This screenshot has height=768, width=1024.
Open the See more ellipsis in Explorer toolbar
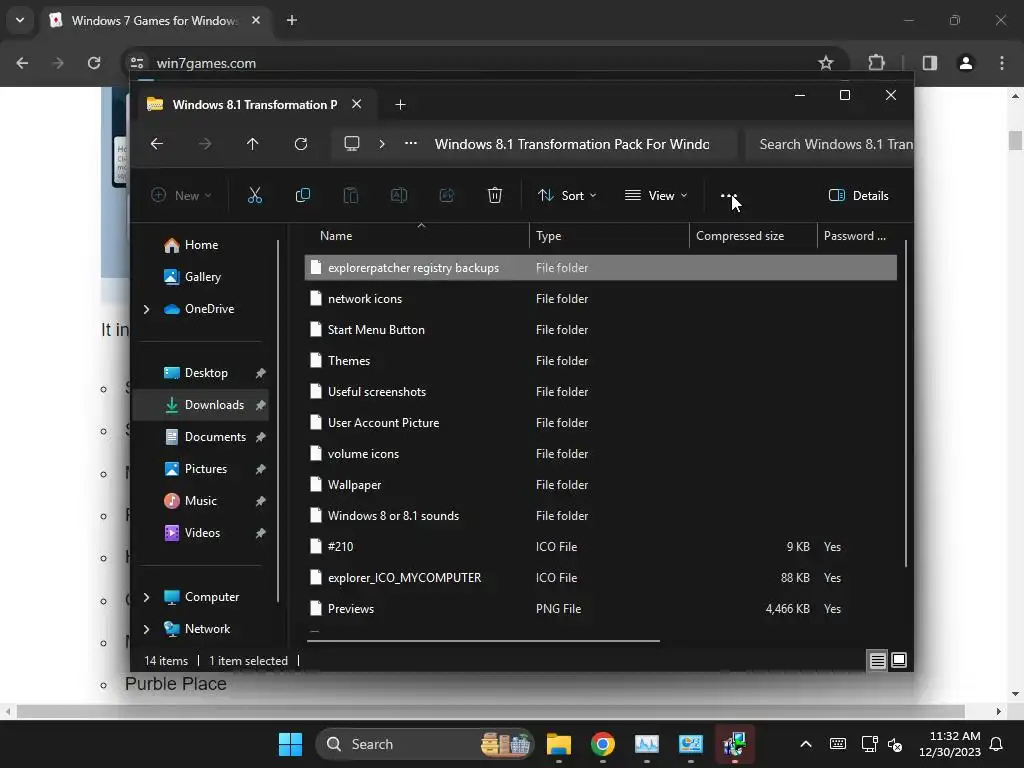point(728,195)
